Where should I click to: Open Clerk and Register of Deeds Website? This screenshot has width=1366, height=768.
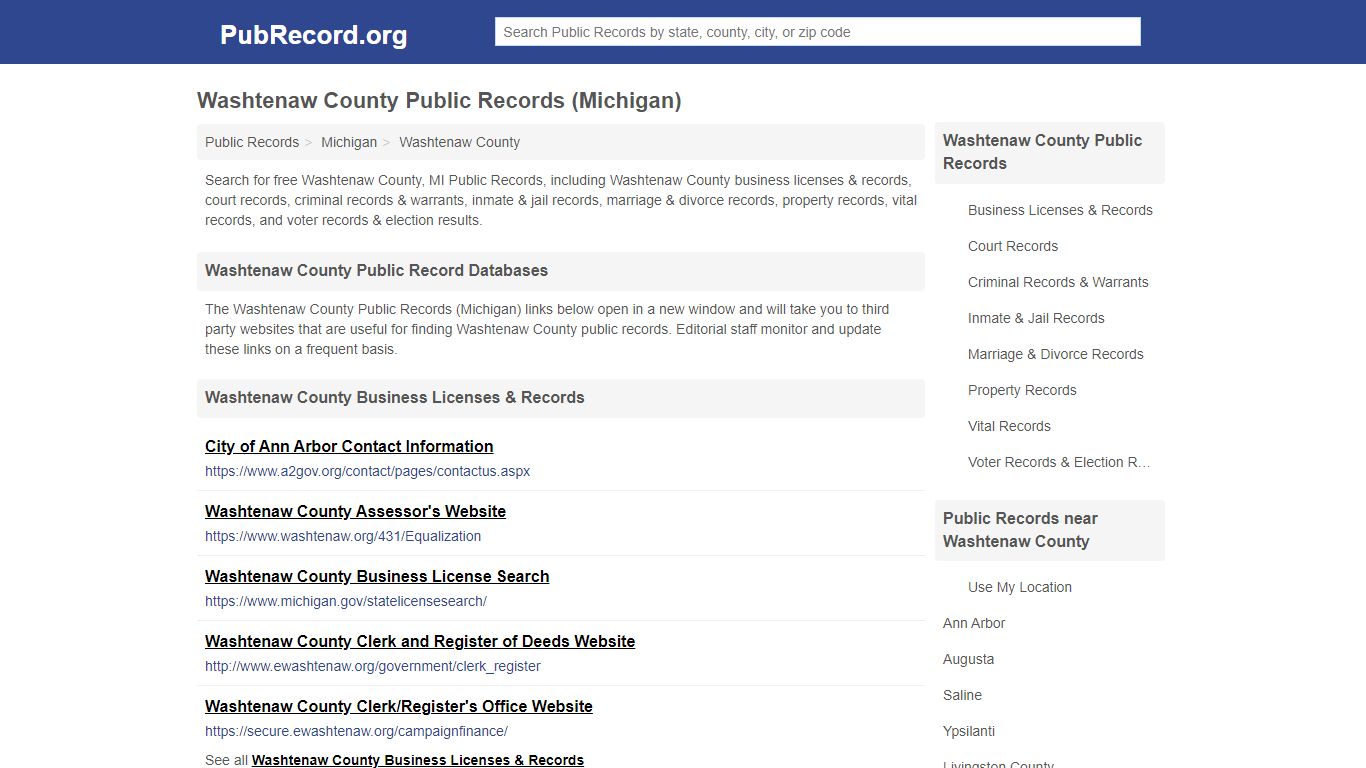[420, 641]
